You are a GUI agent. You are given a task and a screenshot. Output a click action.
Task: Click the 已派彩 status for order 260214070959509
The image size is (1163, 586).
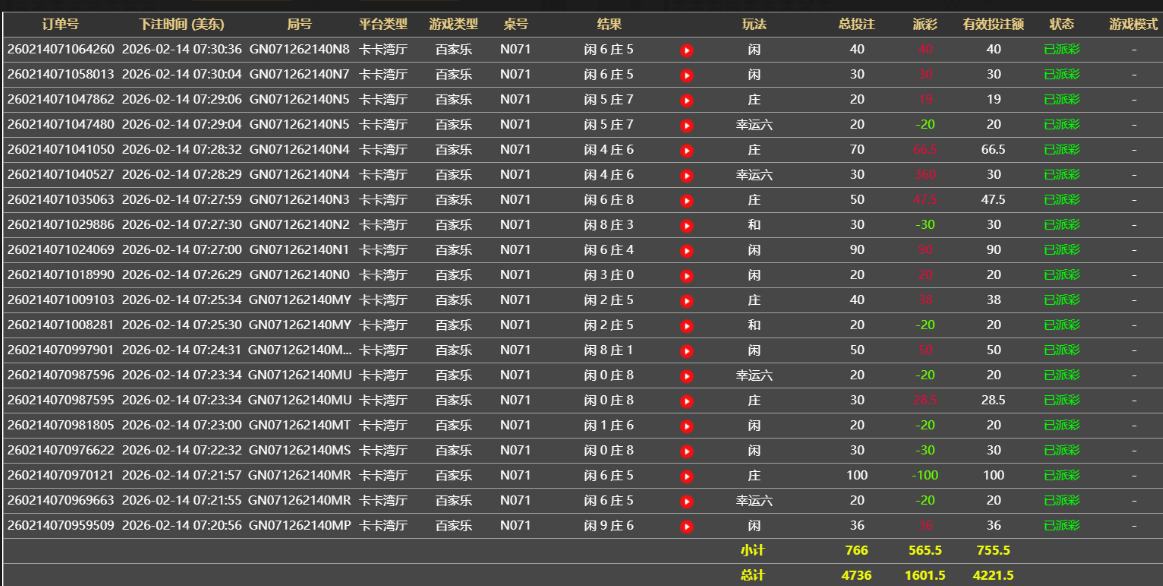1061,526
